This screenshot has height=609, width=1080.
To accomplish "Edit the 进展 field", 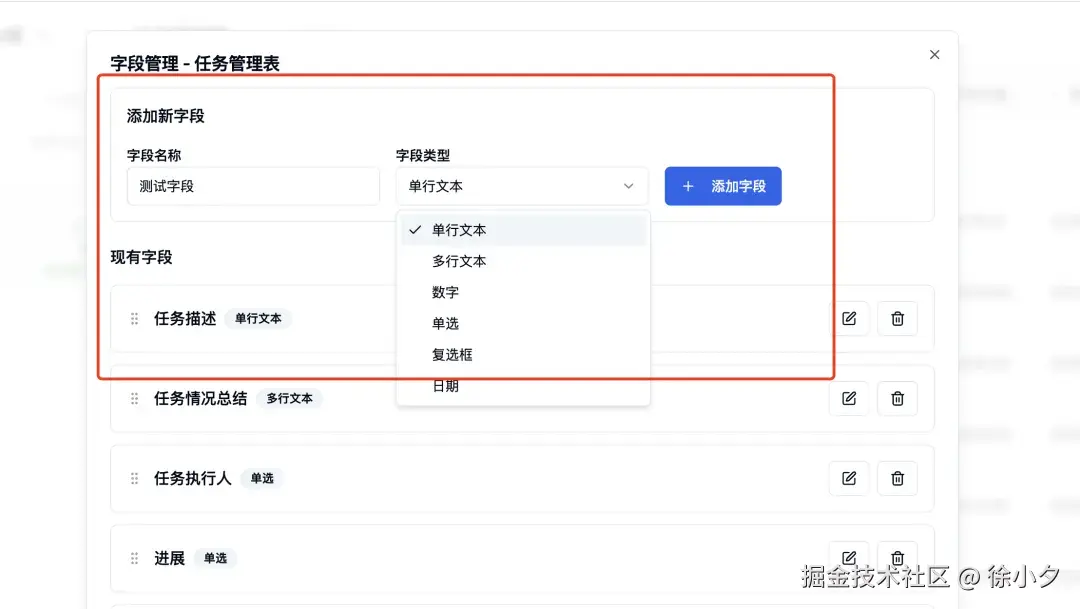I will (848, 556).
